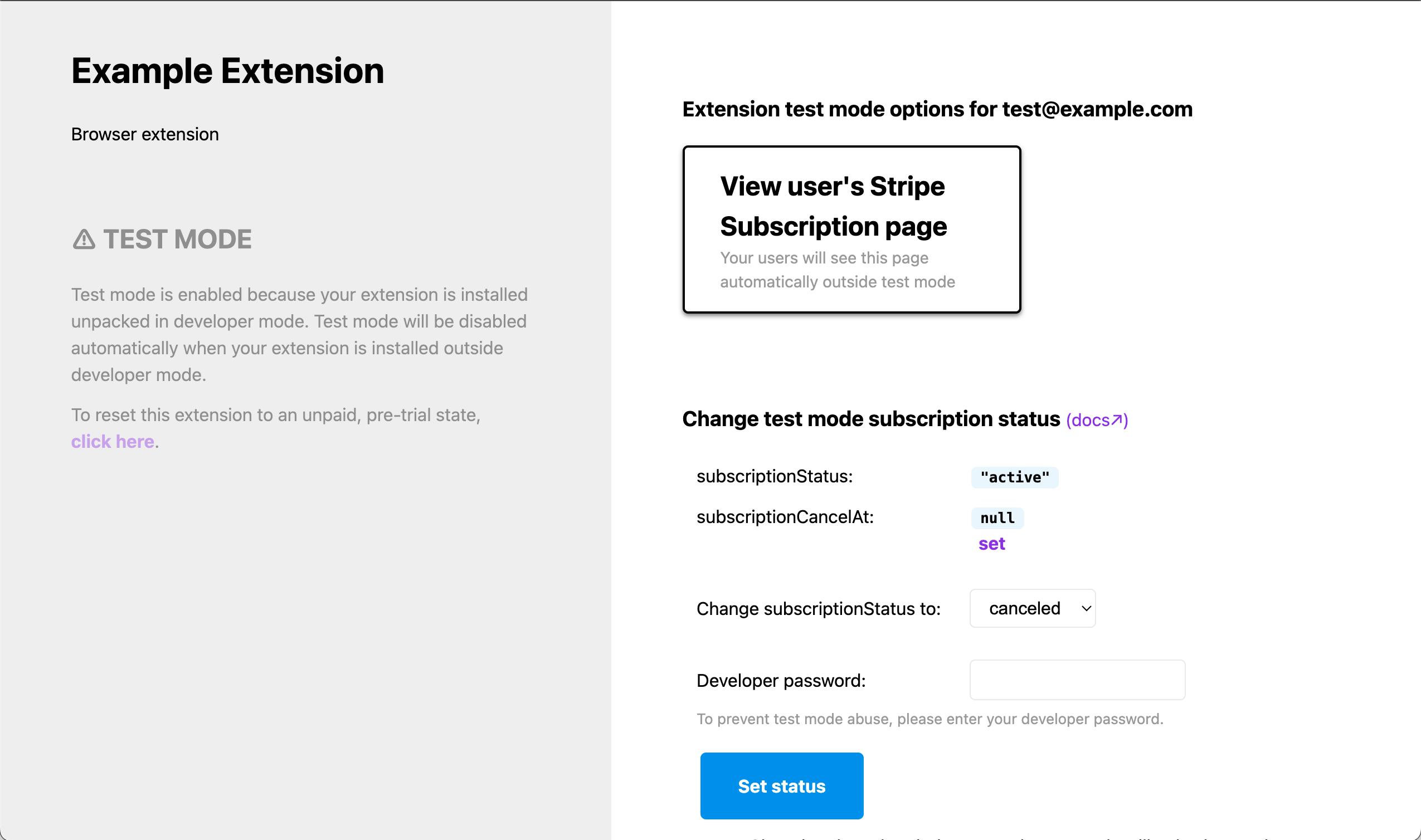
Task: Click the 'click here' reset link
Action: pos(112,442)
